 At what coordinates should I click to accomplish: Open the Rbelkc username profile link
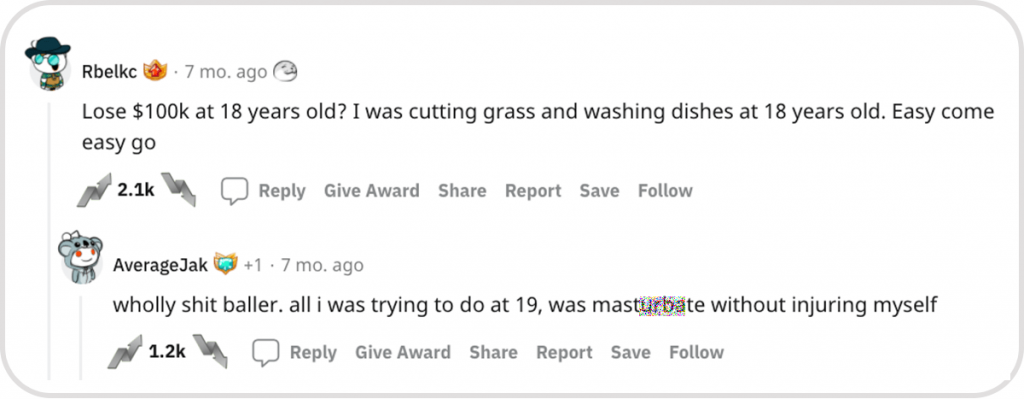pos(109,72)
